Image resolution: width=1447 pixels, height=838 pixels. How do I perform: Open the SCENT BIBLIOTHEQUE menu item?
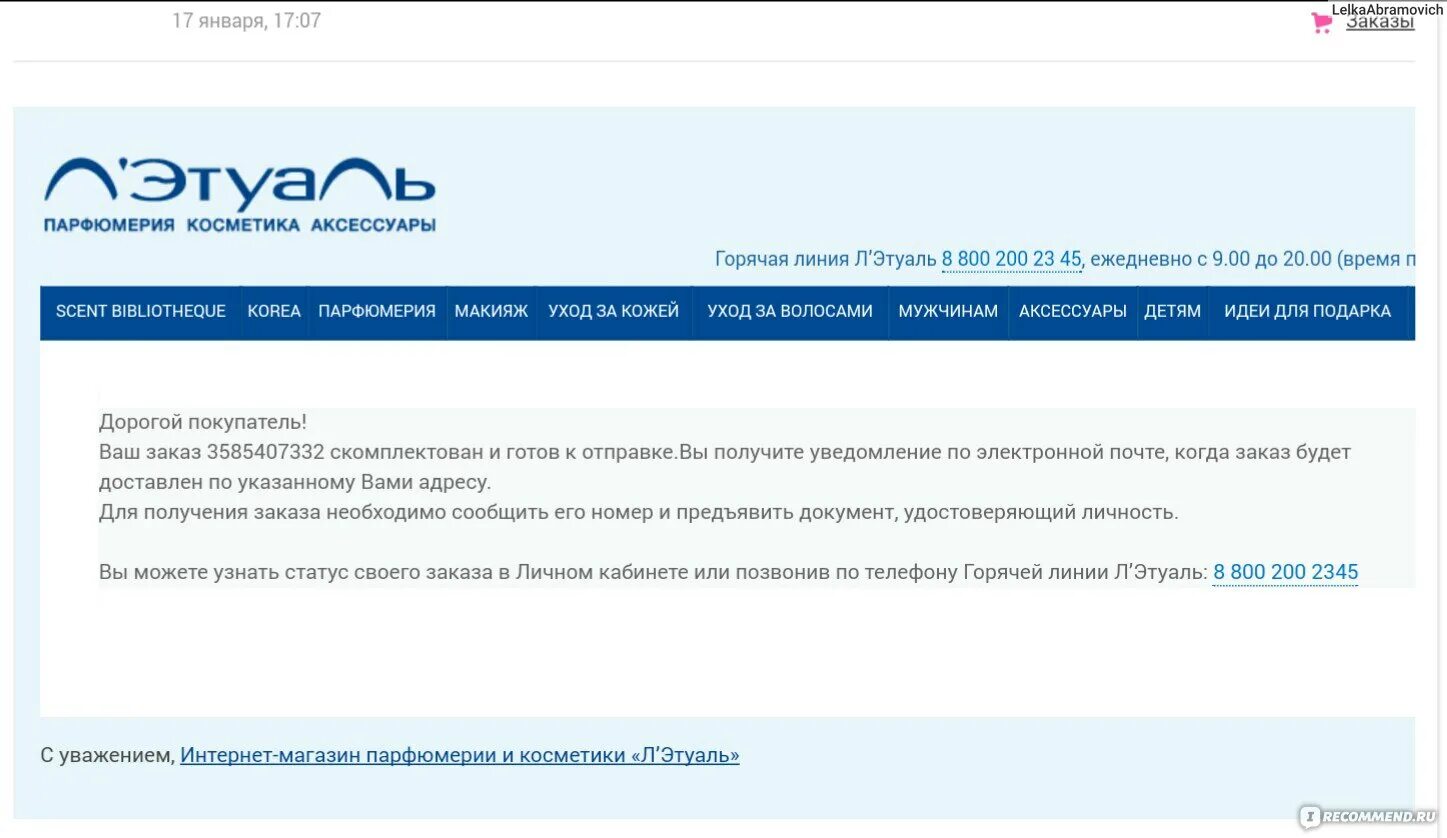point(141,311)
